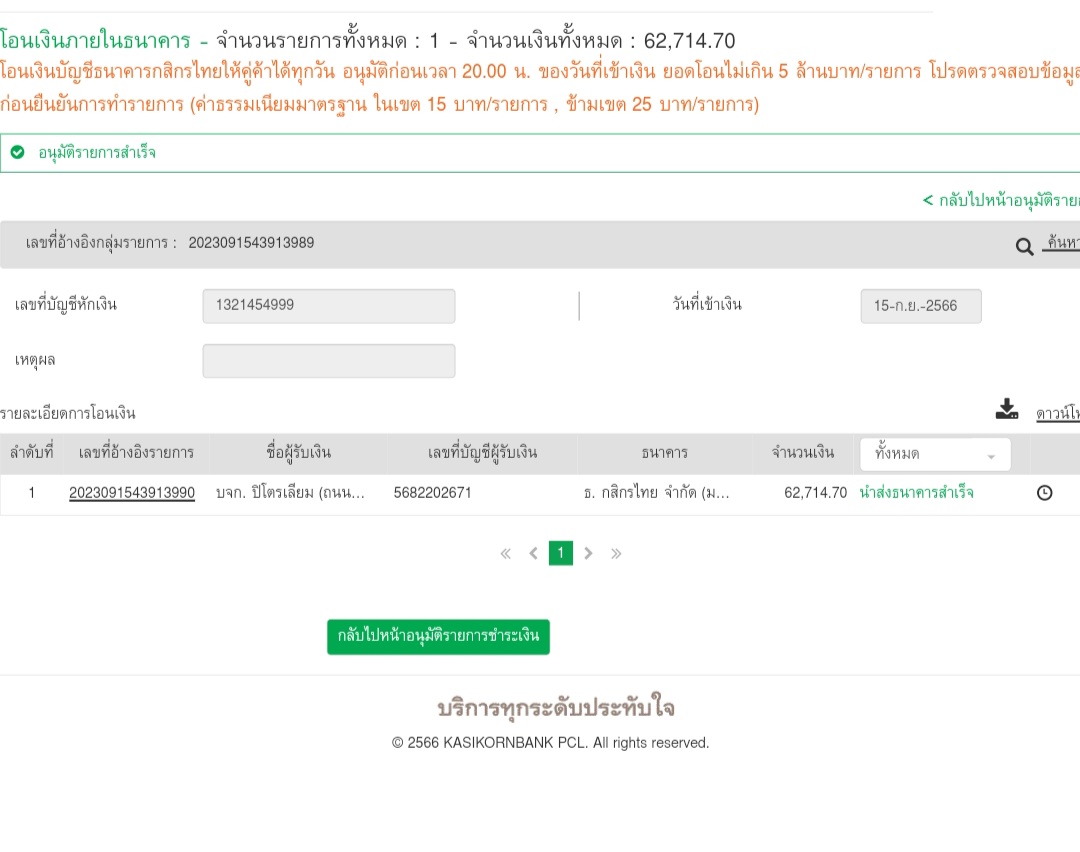Click the ชื่อผู้รับเงิน column header
Screen dimensions: 1080x852
point(298,453)
